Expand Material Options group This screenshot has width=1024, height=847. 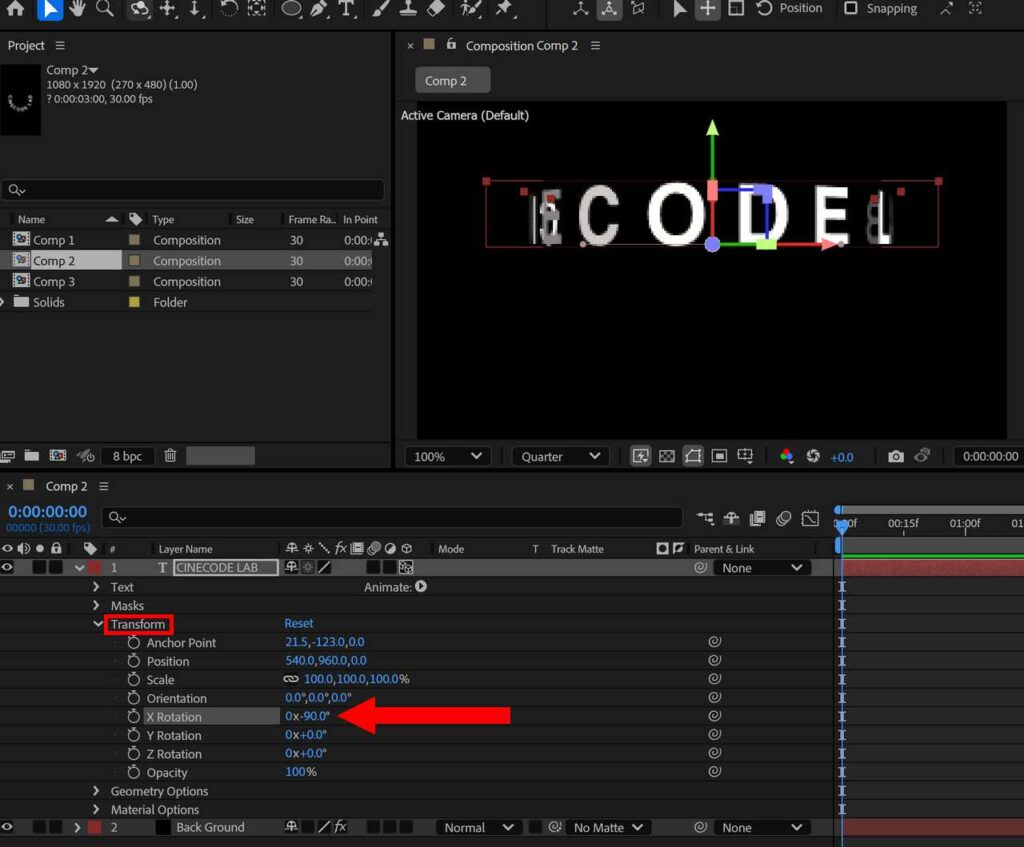click(x=96, y=809)
